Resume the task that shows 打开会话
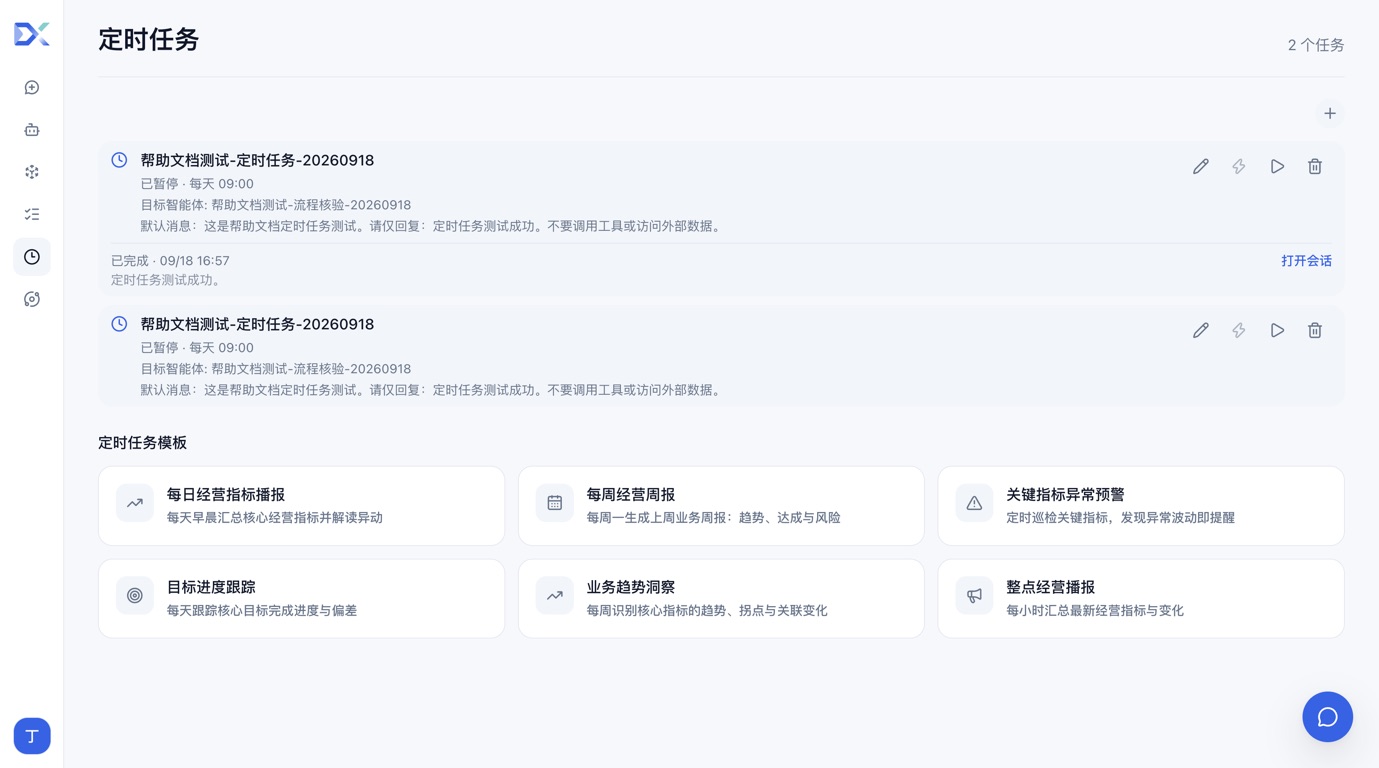1379x768 pixels. pyautogui.click(x=1277, y=167)
